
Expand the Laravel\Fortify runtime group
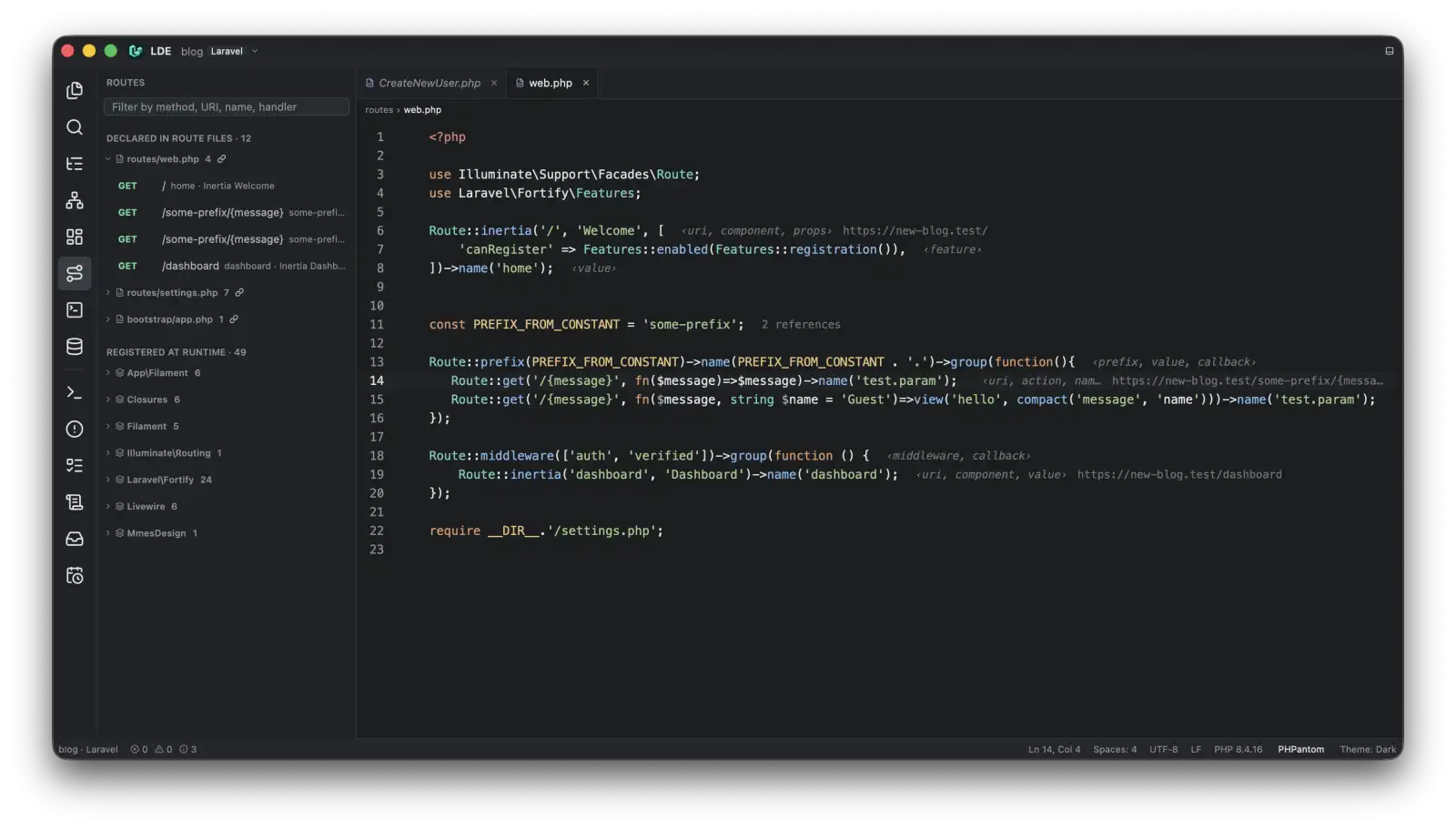(x=108, y=480)
